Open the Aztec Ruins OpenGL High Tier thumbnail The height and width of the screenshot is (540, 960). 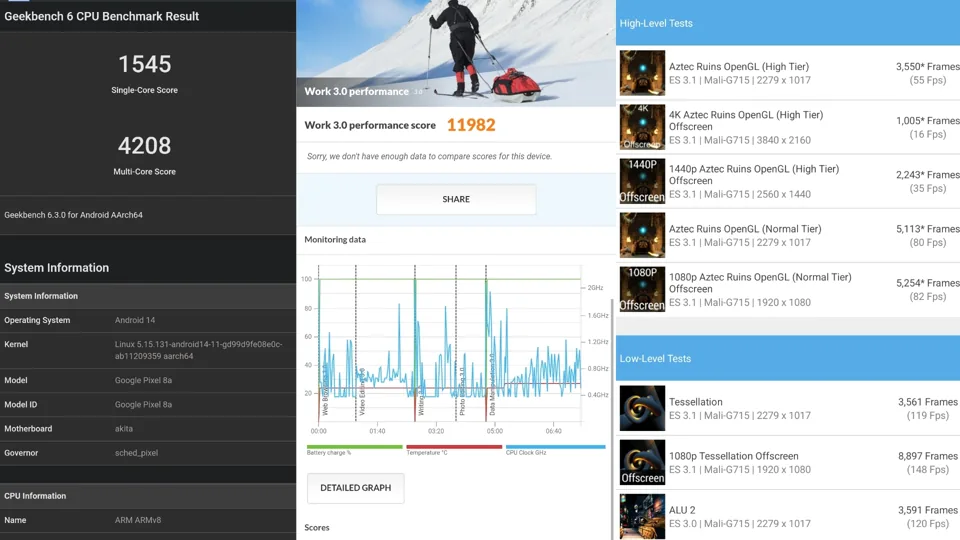(642, 73)
